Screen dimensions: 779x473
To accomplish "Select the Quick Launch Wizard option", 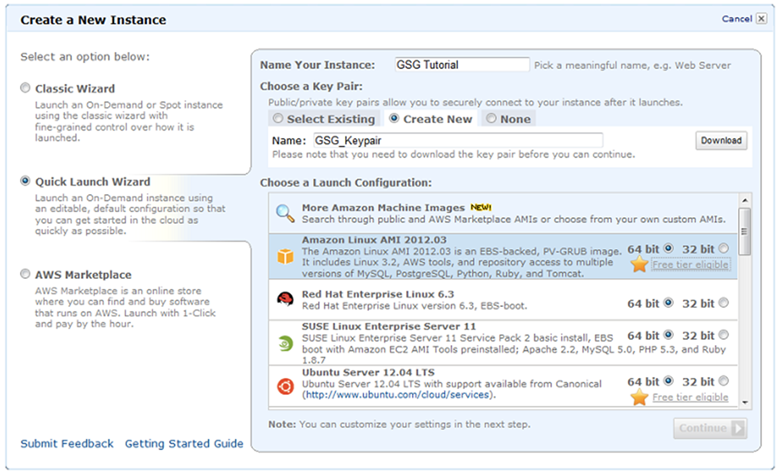I will tap(25, 181).
